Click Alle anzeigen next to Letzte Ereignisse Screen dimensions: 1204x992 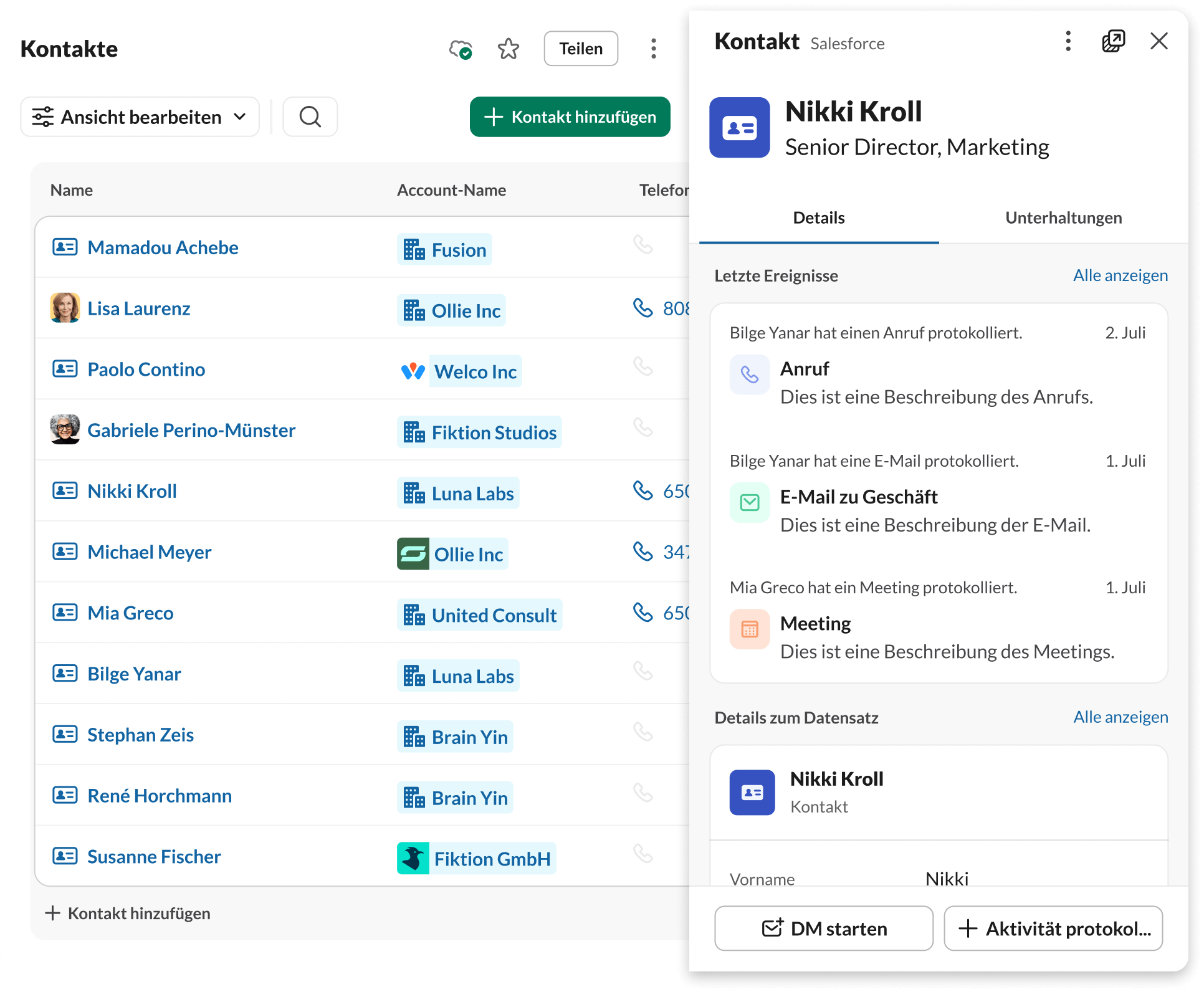point(1120,275)
